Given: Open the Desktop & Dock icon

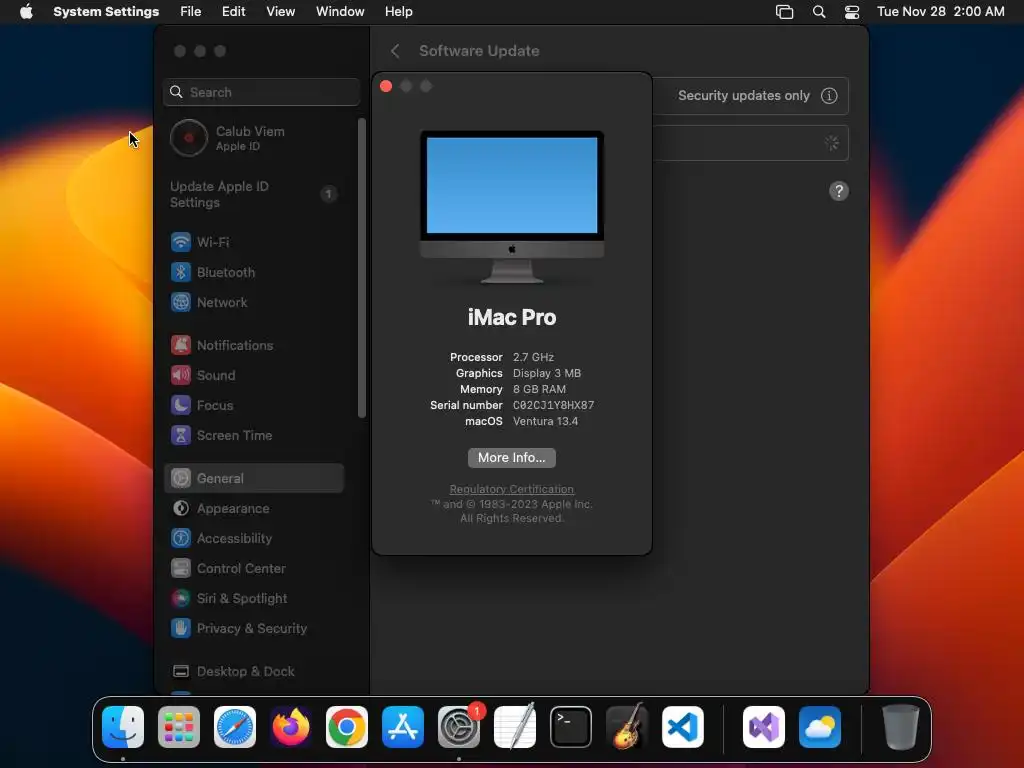Looking at the screenshot, I should pos(181,672).
